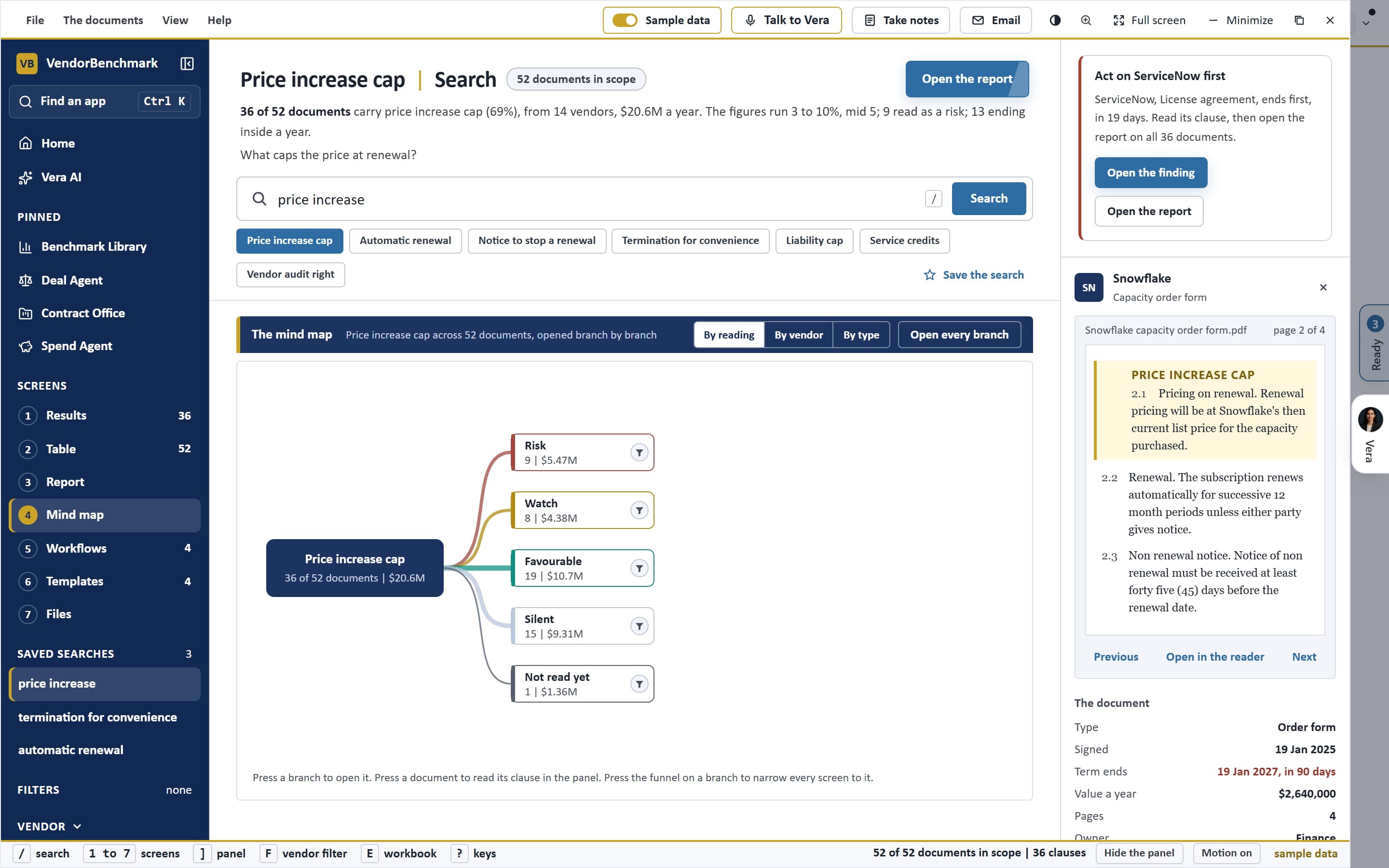
Task: Switch to the Results screen
Action: tap(105, 416)
